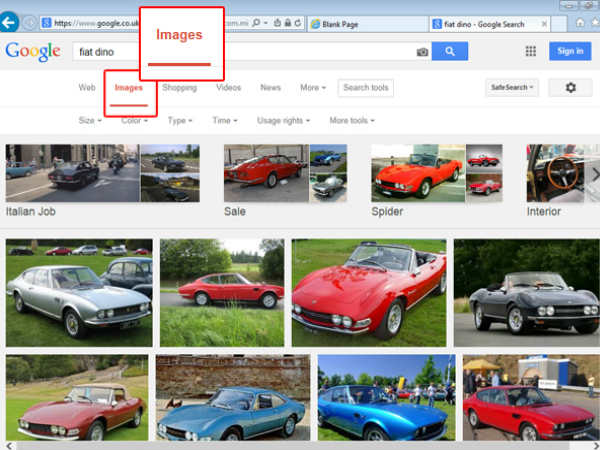Click the address bar search magnifier icon
The height and width of the screenshot is (450, 600).
[256, 23]
